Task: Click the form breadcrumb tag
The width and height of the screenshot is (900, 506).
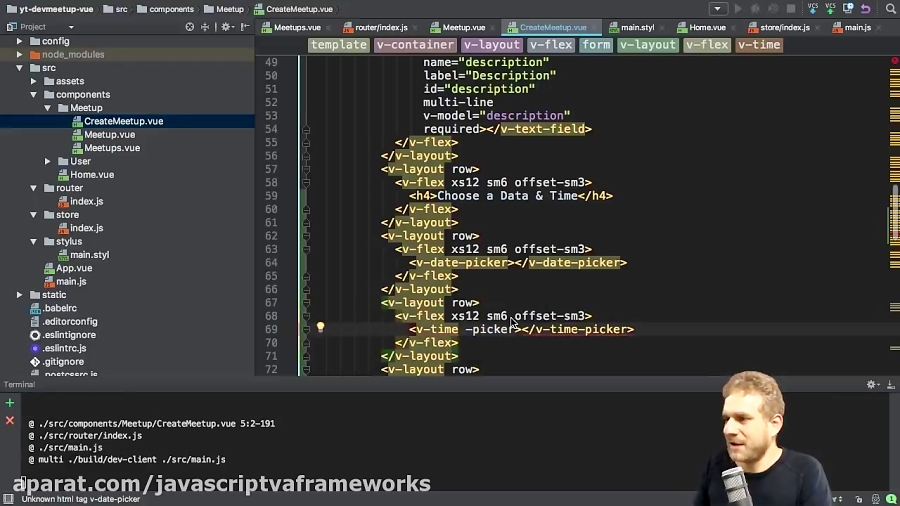Action: point(596,45)
